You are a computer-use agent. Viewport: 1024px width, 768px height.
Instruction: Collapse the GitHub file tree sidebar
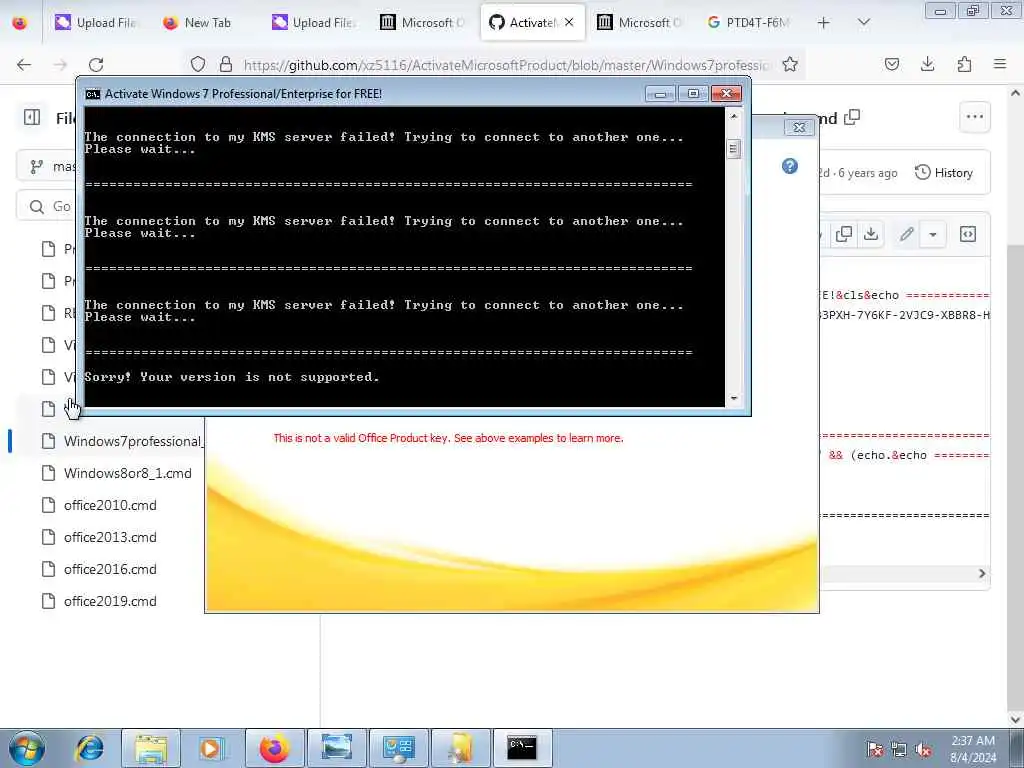[x=32, y=118]
